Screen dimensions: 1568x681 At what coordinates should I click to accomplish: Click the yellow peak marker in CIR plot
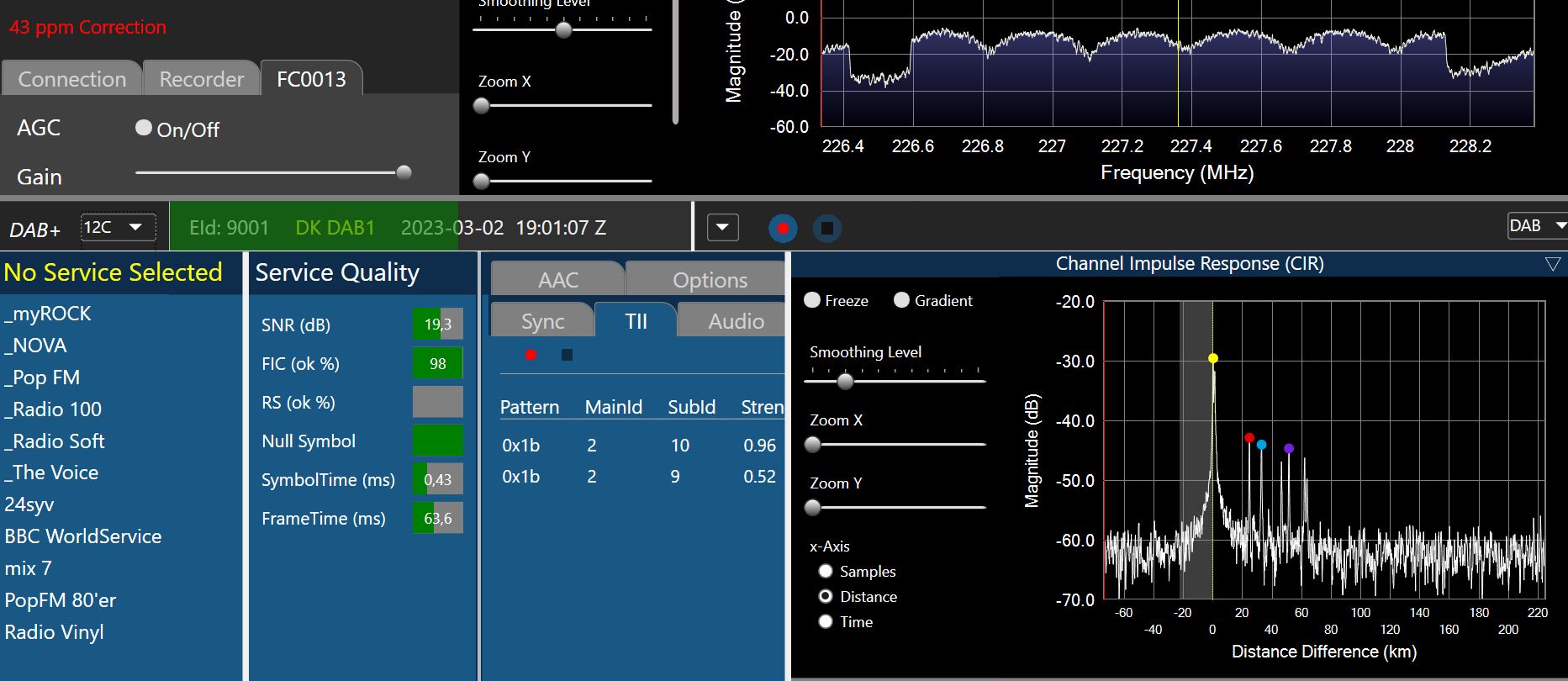click(1213, 358)
